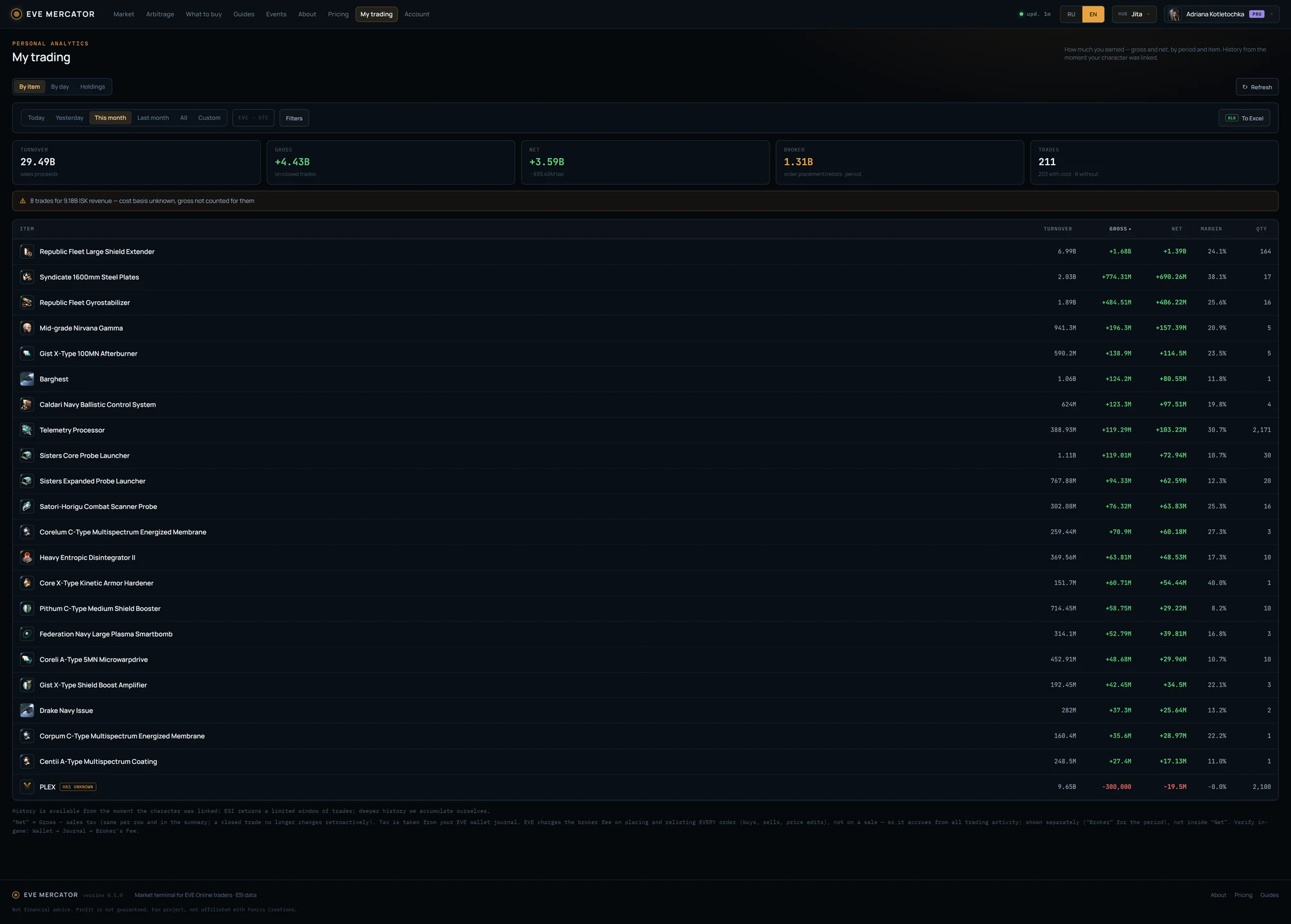Click the Corpum C-Type Multispectrum Energized Membrane icon

(x=27, y=736)
